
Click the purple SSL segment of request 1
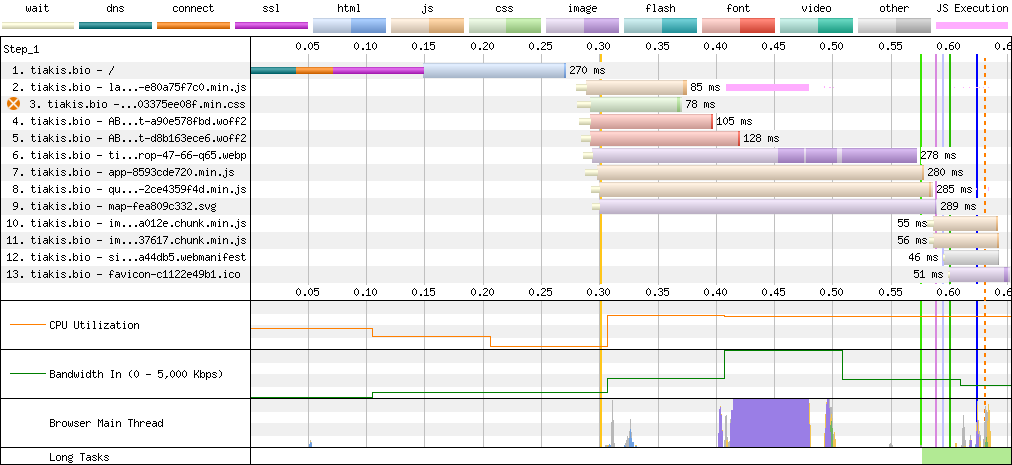(x=378, y=70)
